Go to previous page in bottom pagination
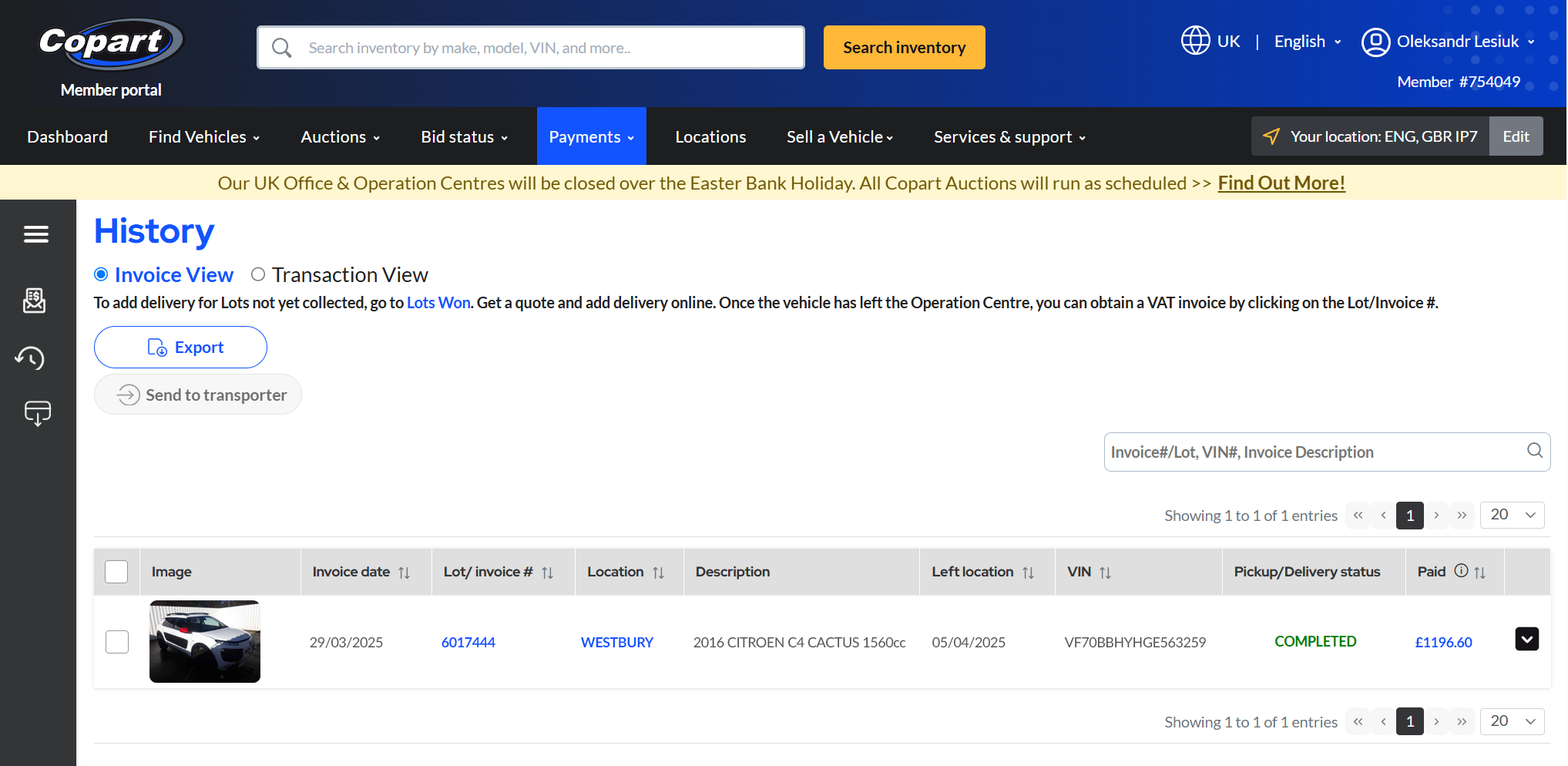Screen dimensions: 1568x766 pyautogui.click(x=1384, y=721)
